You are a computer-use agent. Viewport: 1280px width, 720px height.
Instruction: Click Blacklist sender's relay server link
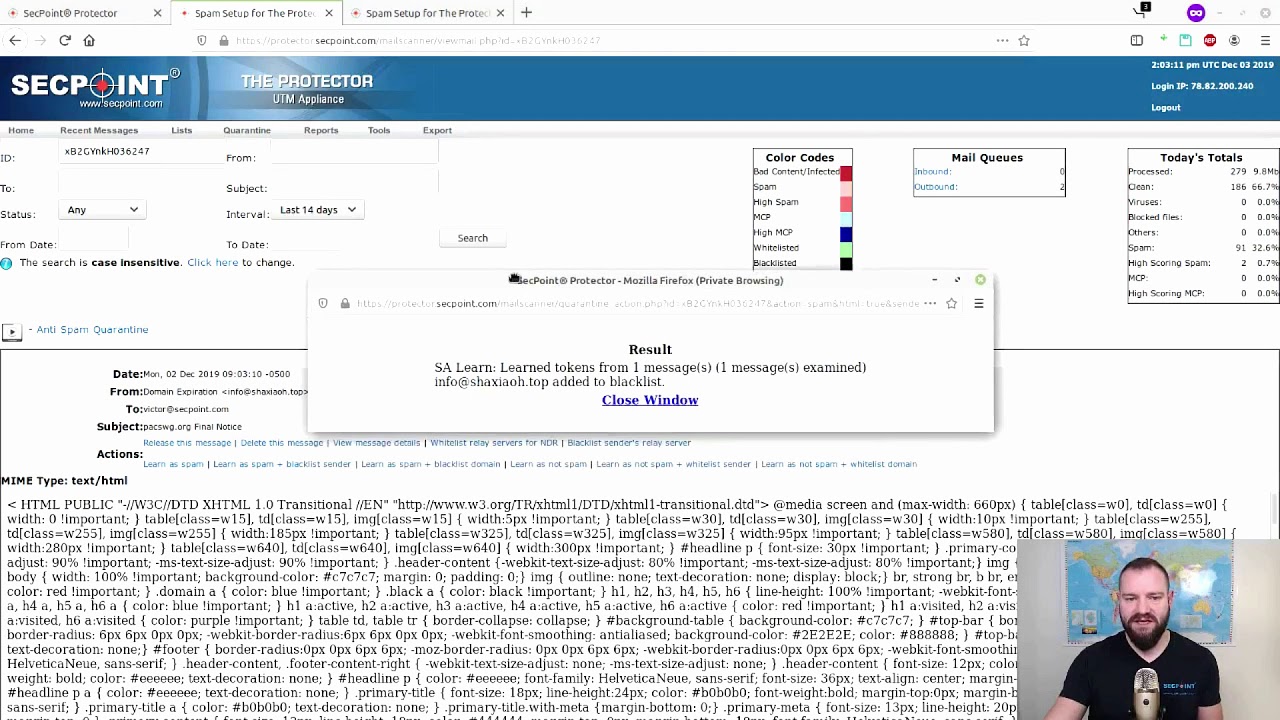click(x=629, y=443)
